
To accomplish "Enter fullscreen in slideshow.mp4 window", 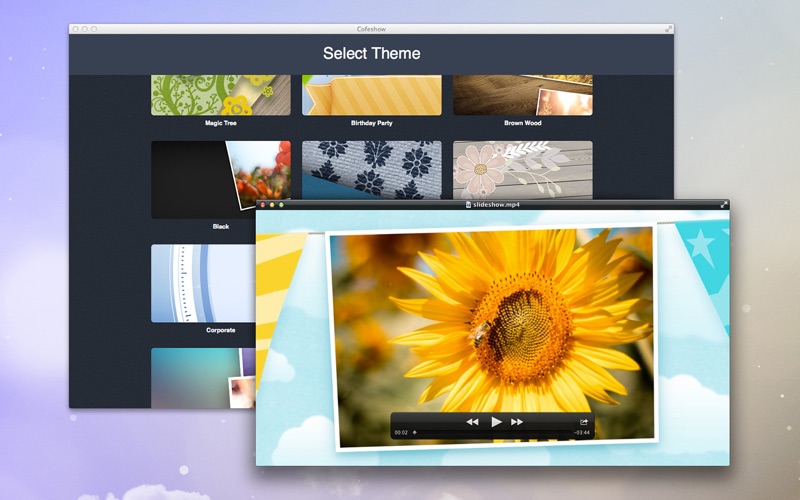I will pos(723,204).
